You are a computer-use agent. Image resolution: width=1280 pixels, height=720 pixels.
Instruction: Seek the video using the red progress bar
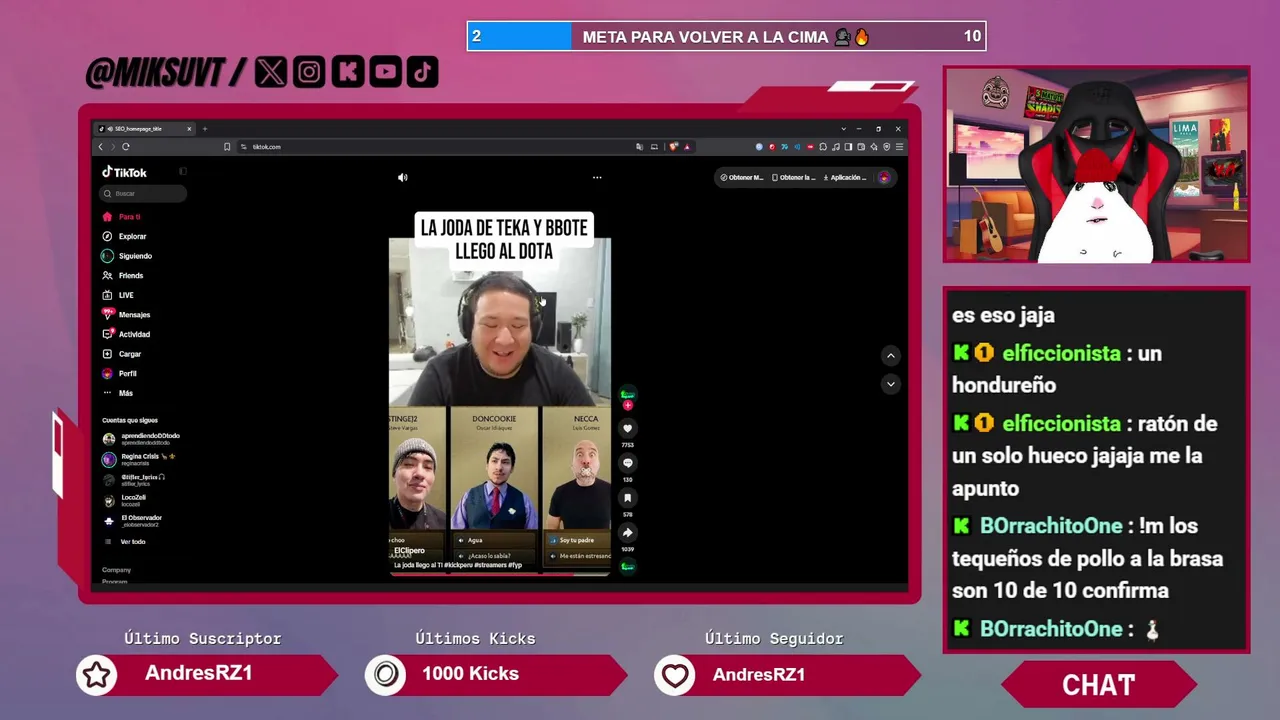[x=499, y=574]
